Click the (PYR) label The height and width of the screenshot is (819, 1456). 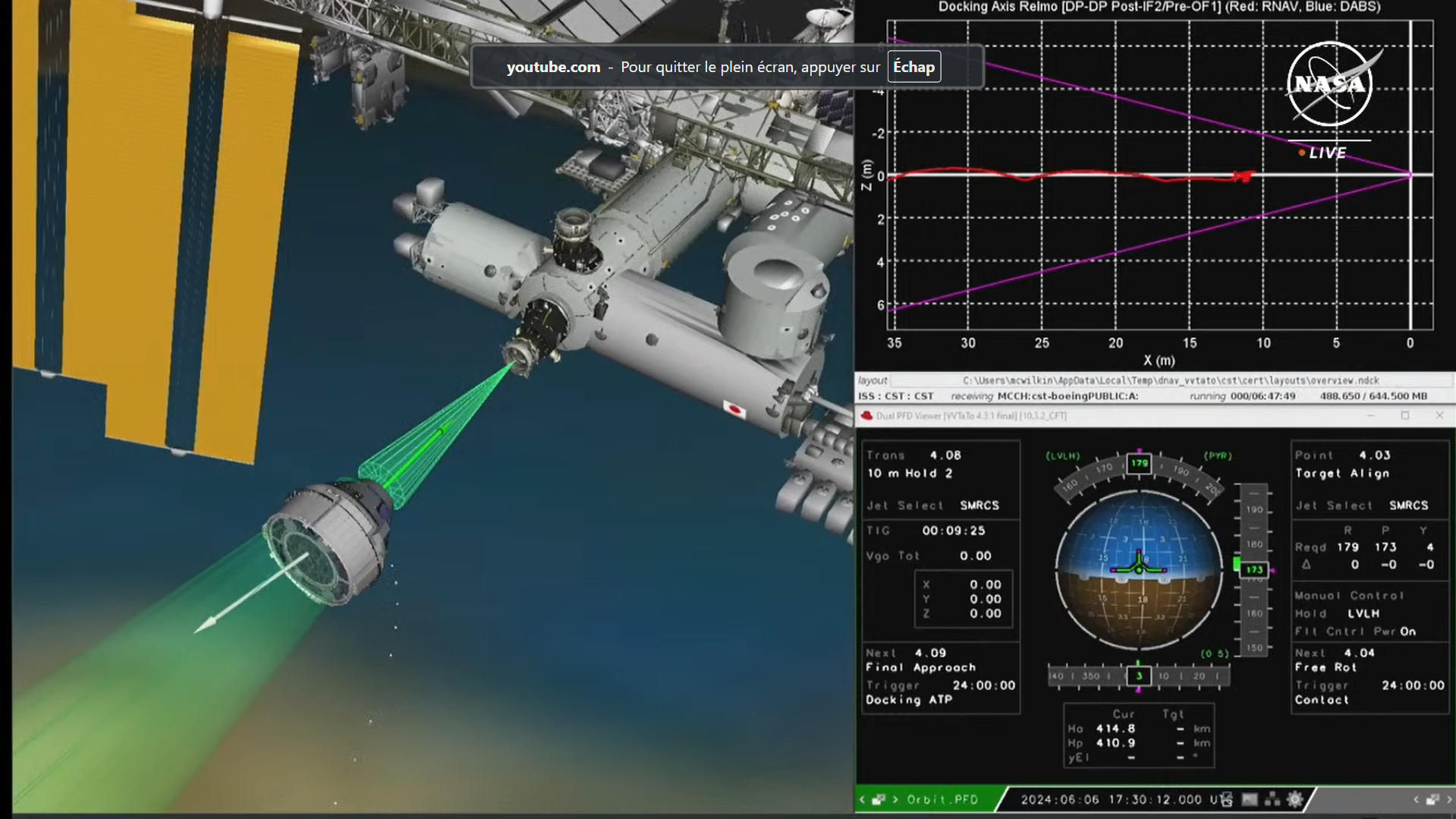point(1218,456)
